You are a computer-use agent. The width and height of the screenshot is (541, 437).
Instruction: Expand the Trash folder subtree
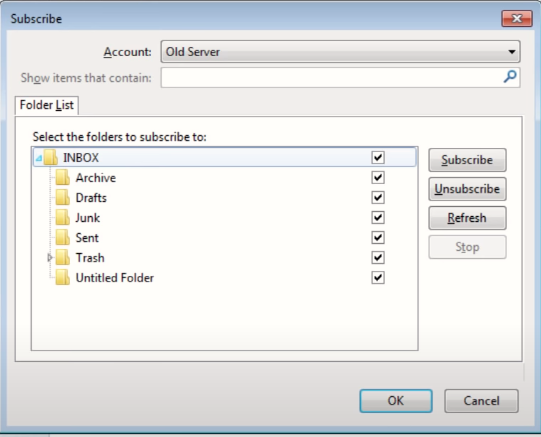pyautogui.click(x=50, y=258)
